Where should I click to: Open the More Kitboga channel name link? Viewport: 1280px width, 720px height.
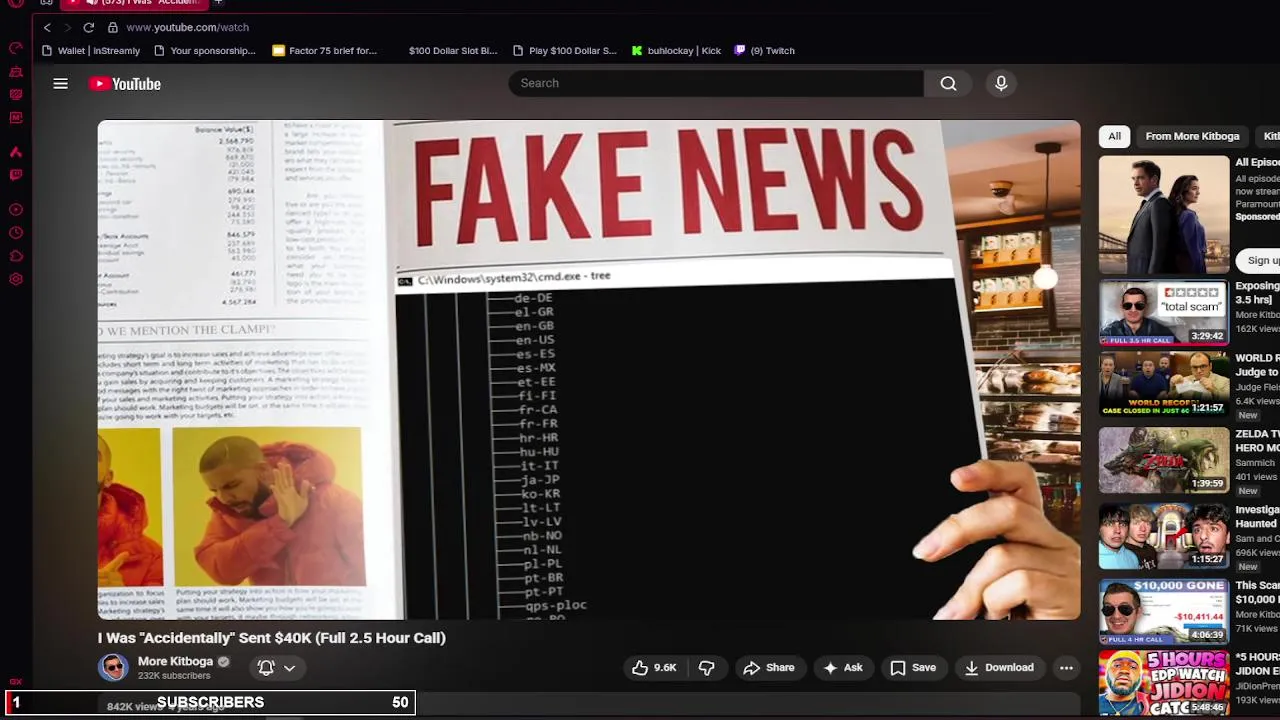[x=175, y=661]
